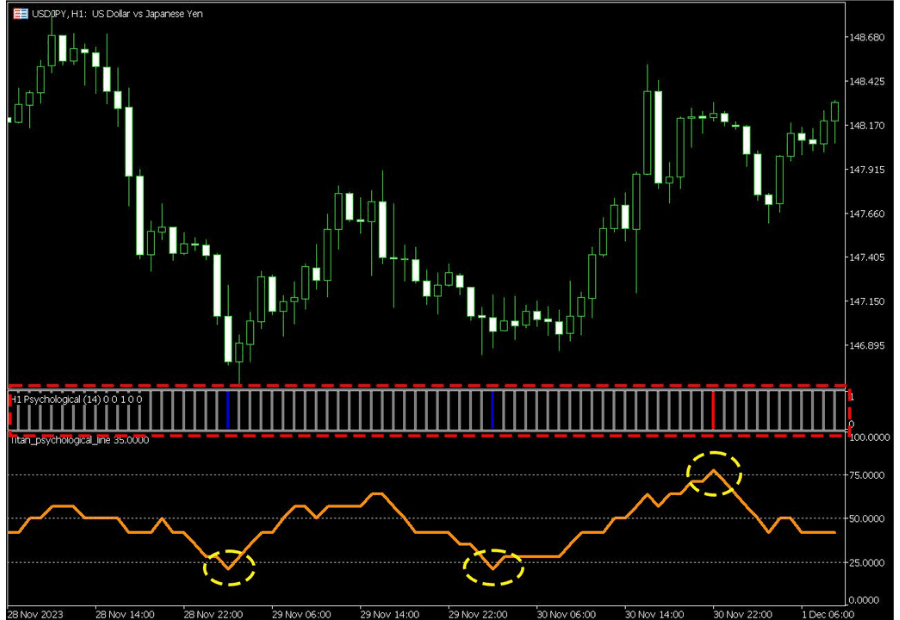This screenshot has width=900, height=620.
Task: Click the 50.0000 oscillator scale label
Action: pos(869,519)
